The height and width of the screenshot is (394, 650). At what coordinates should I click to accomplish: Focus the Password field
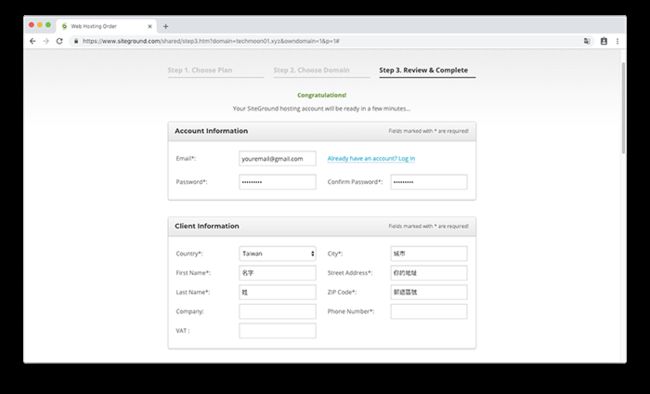277,182
